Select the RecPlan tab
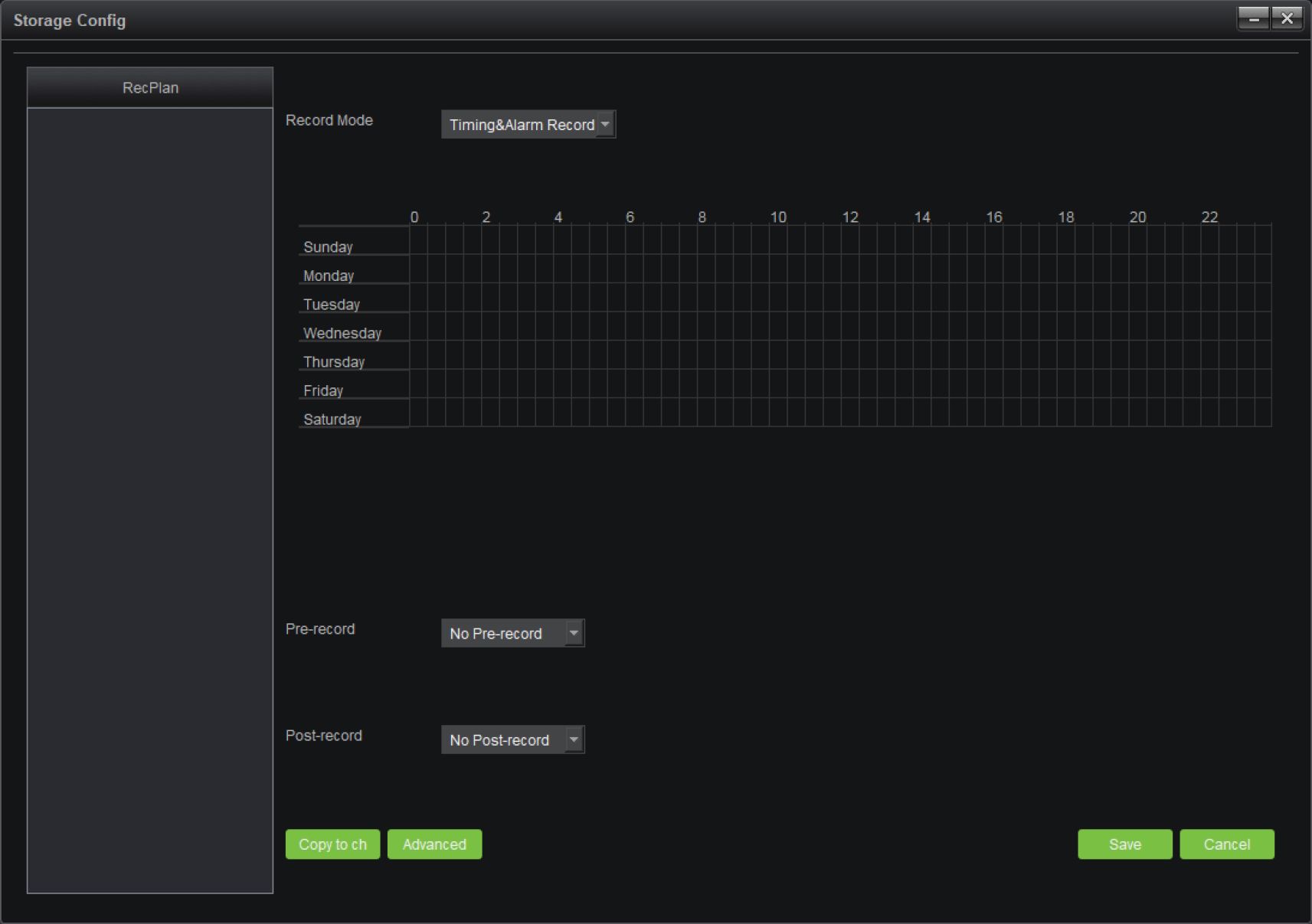The height and width of the screenshot is (924, 1312). 150,87
